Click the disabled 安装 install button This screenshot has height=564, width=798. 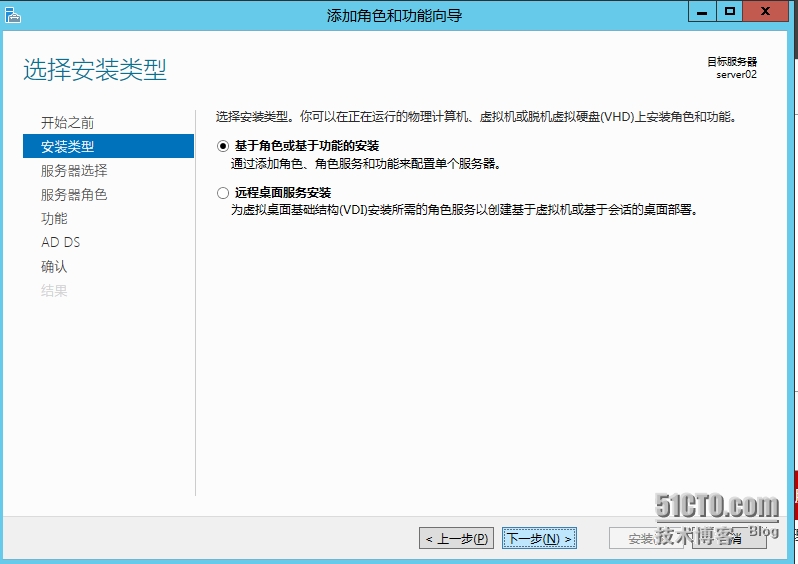point(646,538)
